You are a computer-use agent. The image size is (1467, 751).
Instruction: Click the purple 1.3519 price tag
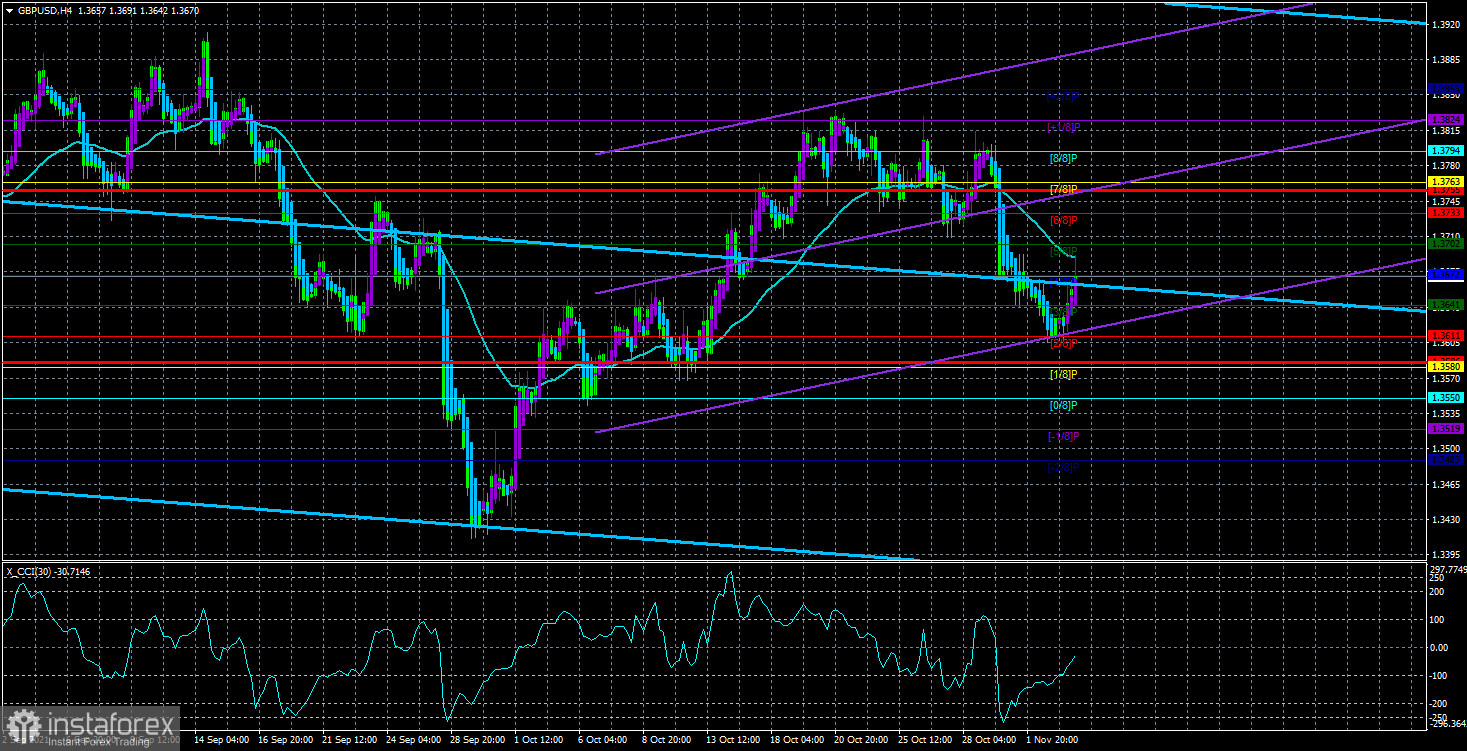1447,428
